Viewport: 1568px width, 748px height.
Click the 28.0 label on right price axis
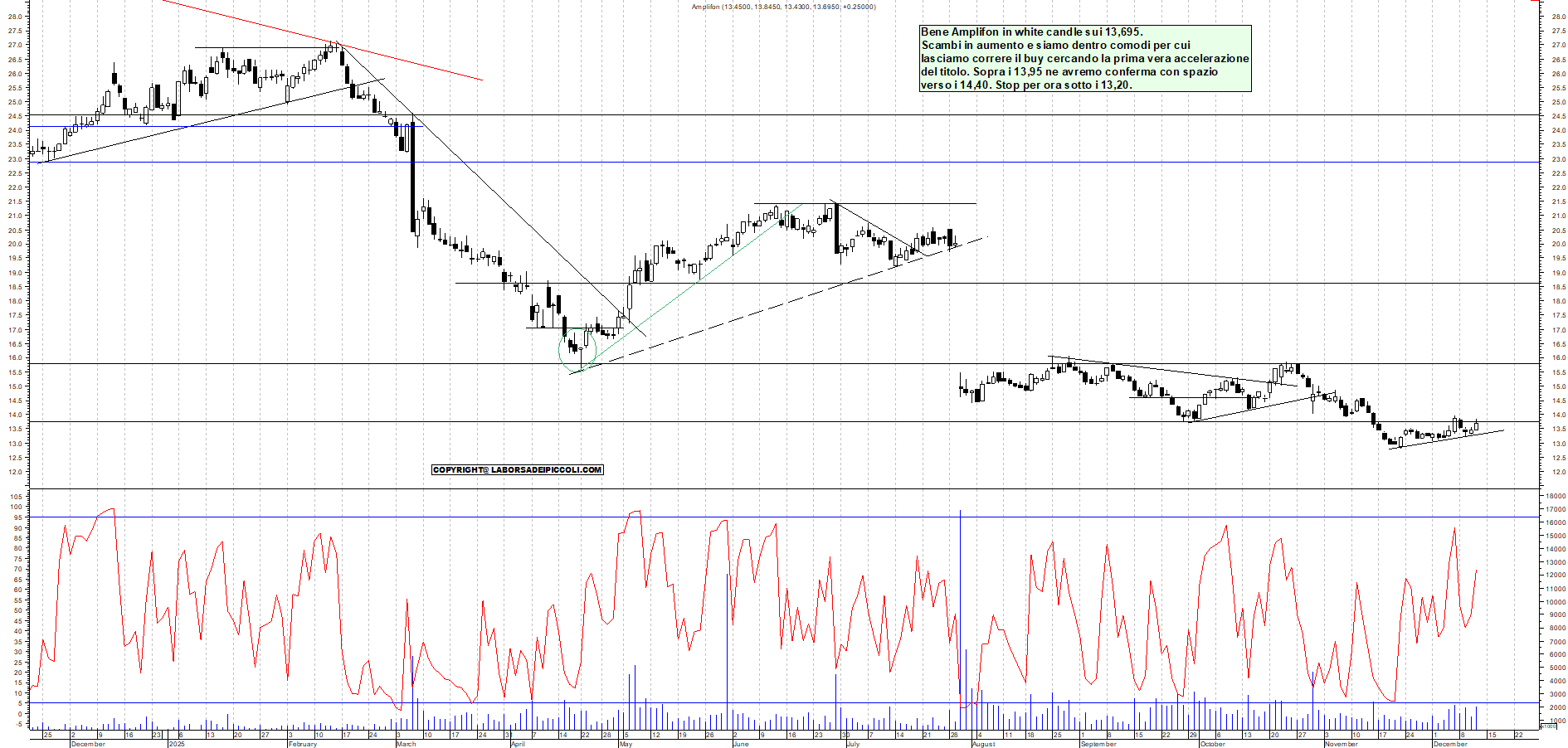[1558, 17]
